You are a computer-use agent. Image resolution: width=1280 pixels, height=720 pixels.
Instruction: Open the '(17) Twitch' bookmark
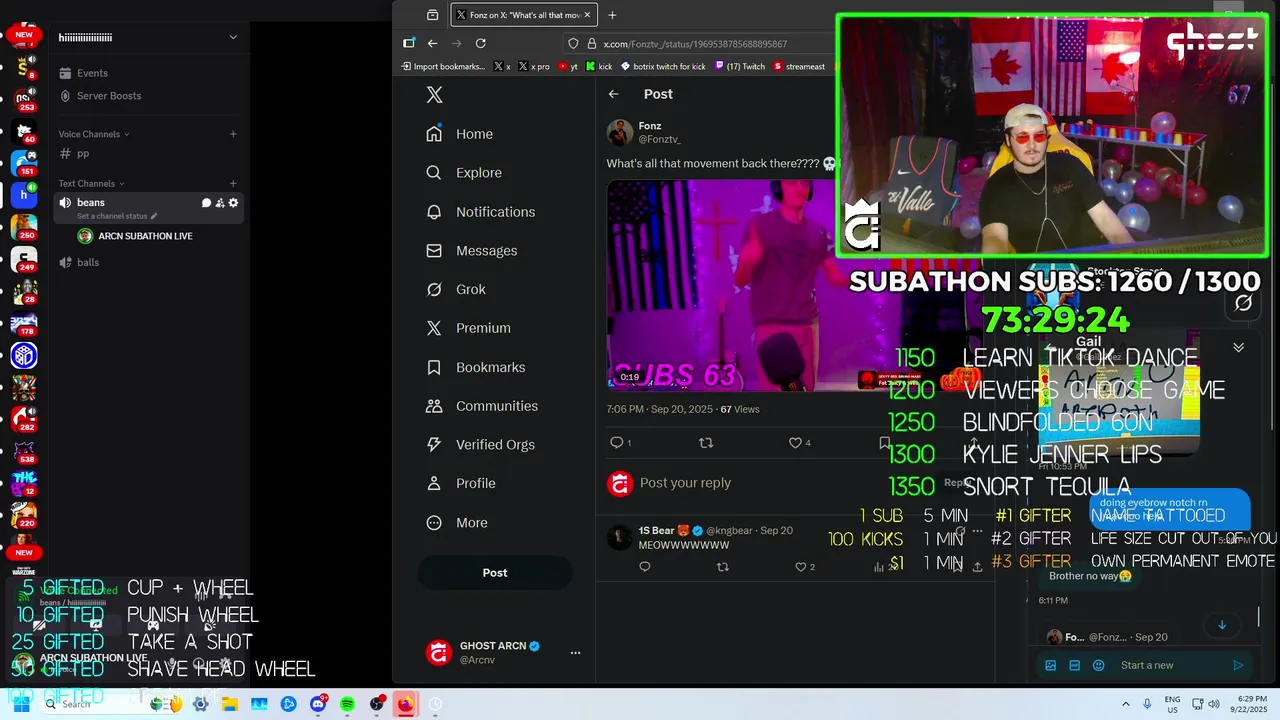coord(739,67)
